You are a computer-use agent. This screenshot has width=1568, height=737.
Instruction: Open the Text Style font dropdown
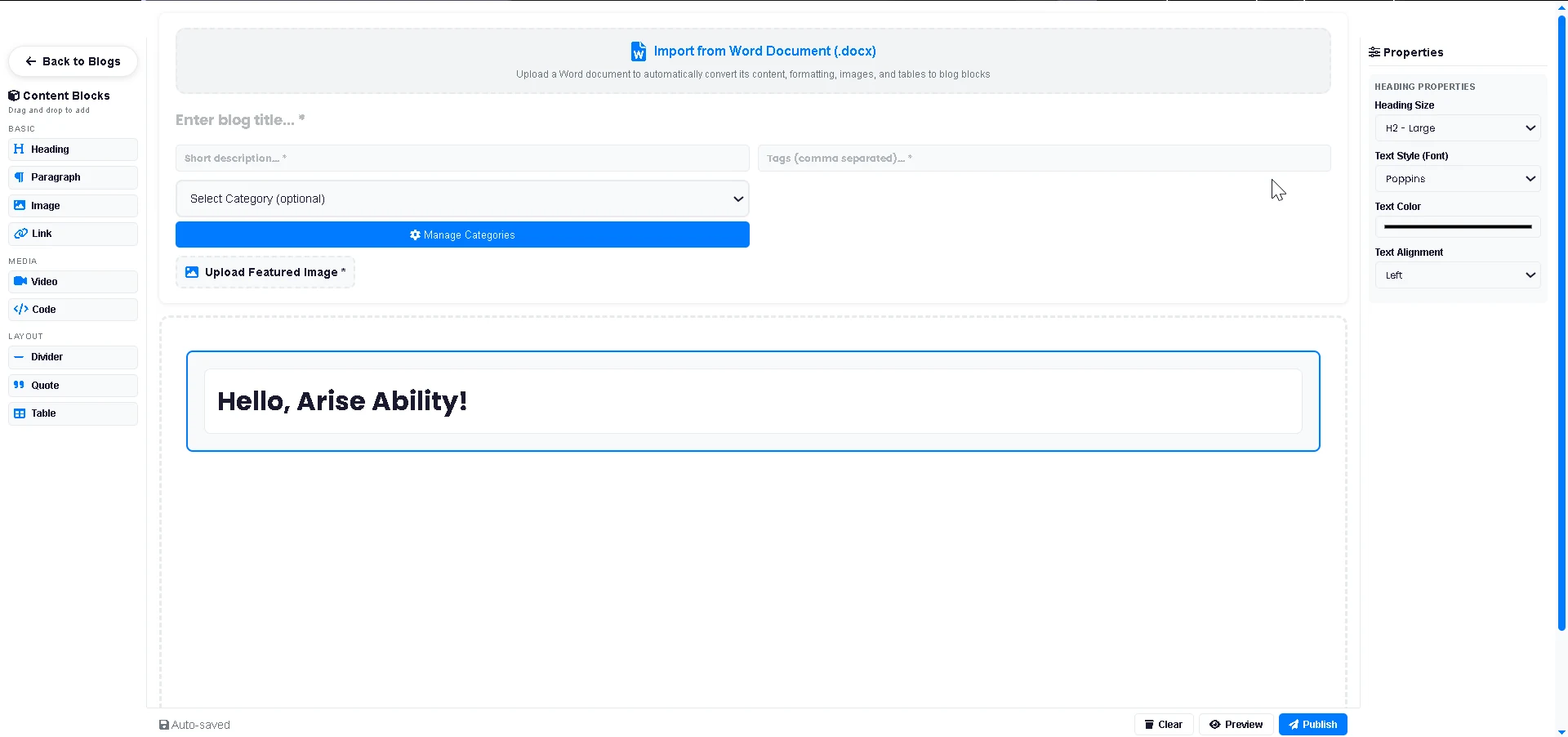[x=1458, y=179]
